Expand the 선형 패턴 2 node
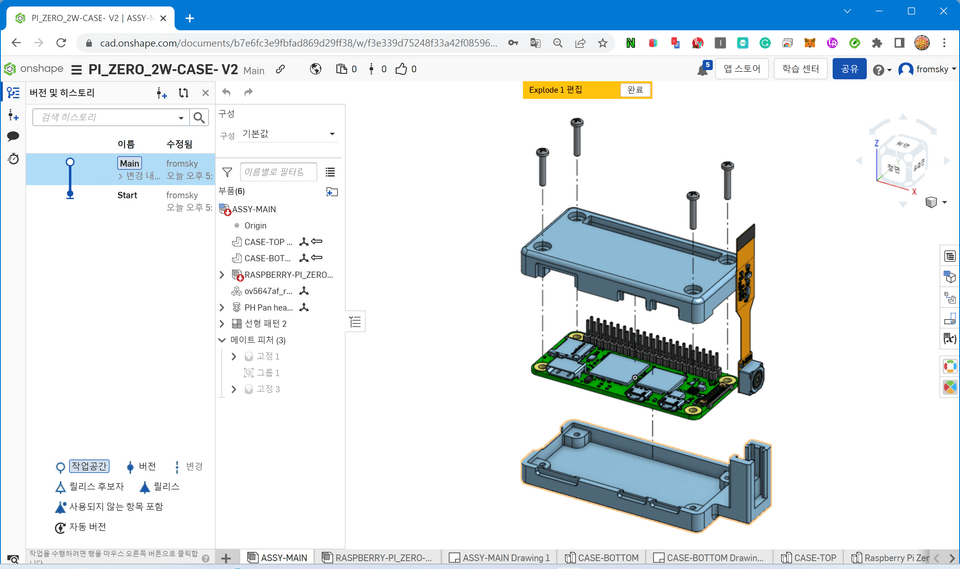 (222, 324)
